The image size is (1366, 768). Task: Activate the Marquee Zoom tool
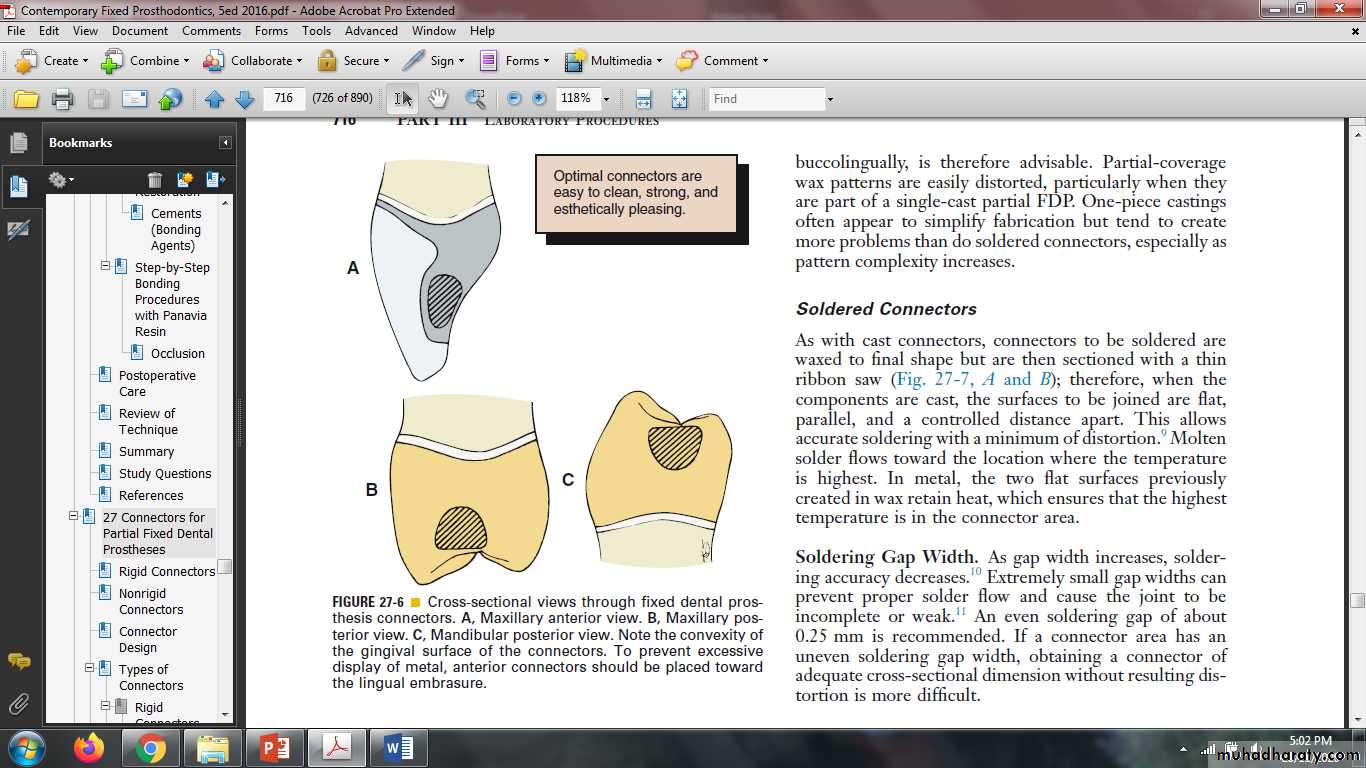pos(475,98)
